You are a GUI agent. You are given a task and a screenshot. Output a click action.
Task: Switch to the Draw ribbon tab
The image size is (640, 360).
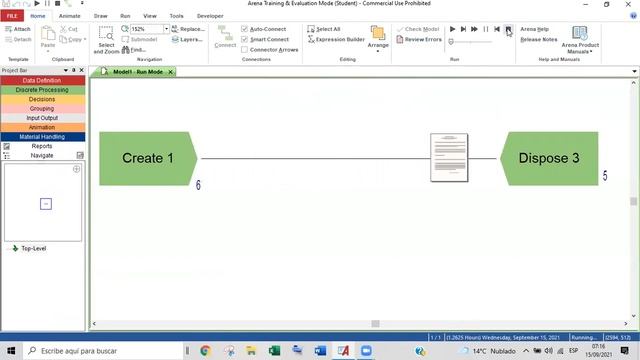pyautogui.click(x=100, y=16)
